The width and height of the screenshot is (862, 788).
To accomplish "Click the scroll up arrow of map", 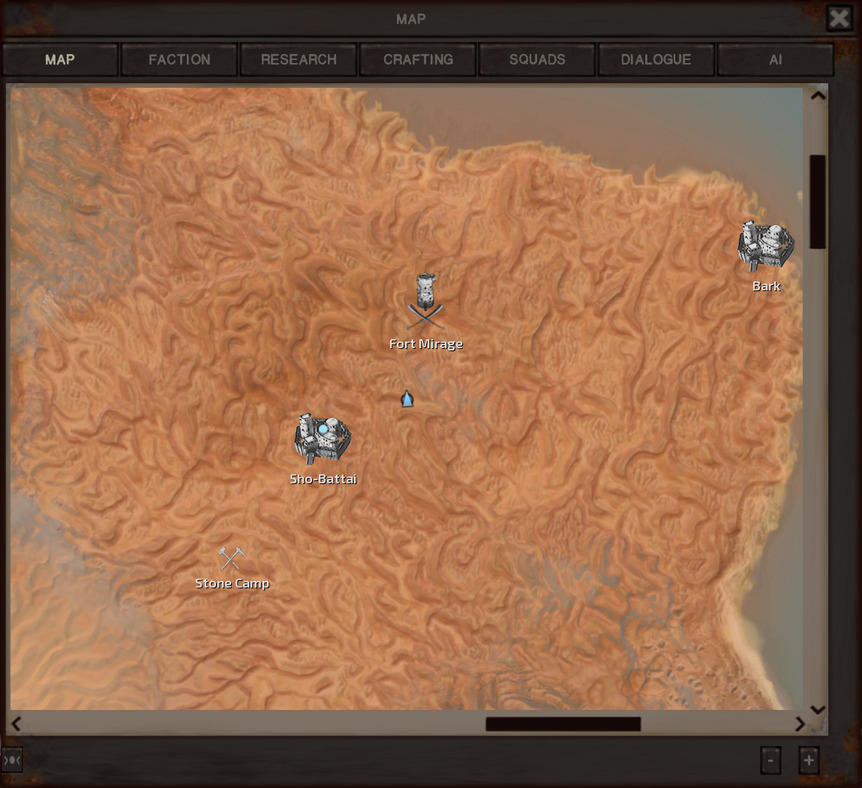I will coord(818,95).
